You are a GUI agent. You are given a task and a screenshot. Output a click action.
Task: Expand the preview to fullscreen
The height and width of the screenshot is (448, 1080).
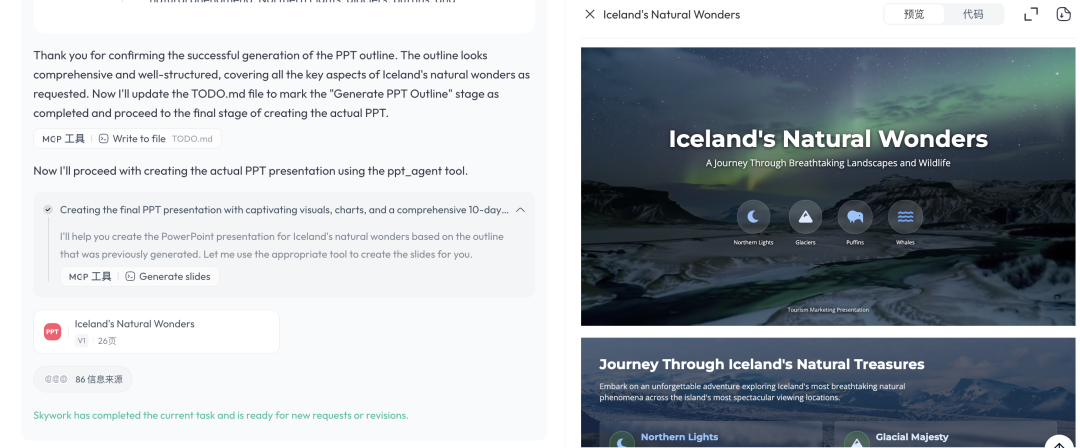tap(1031, 14)
